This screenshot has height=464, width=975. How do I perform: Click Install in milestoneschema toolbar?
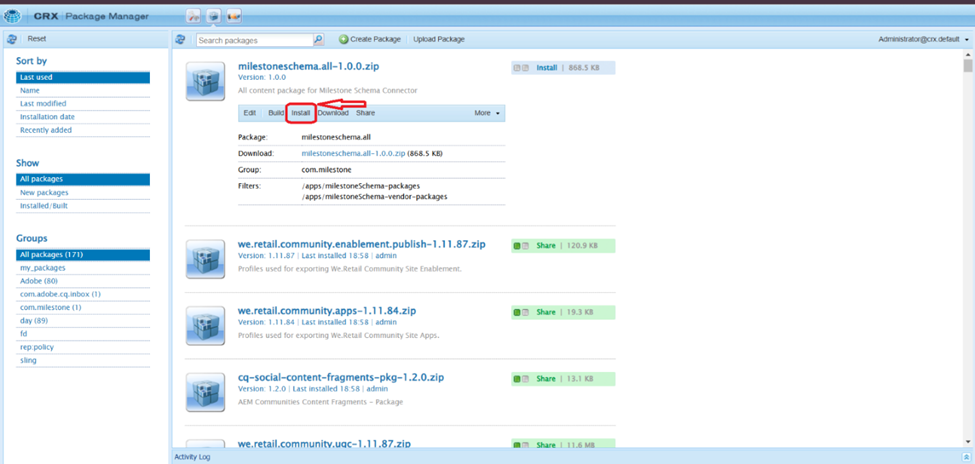click(301, 113)
